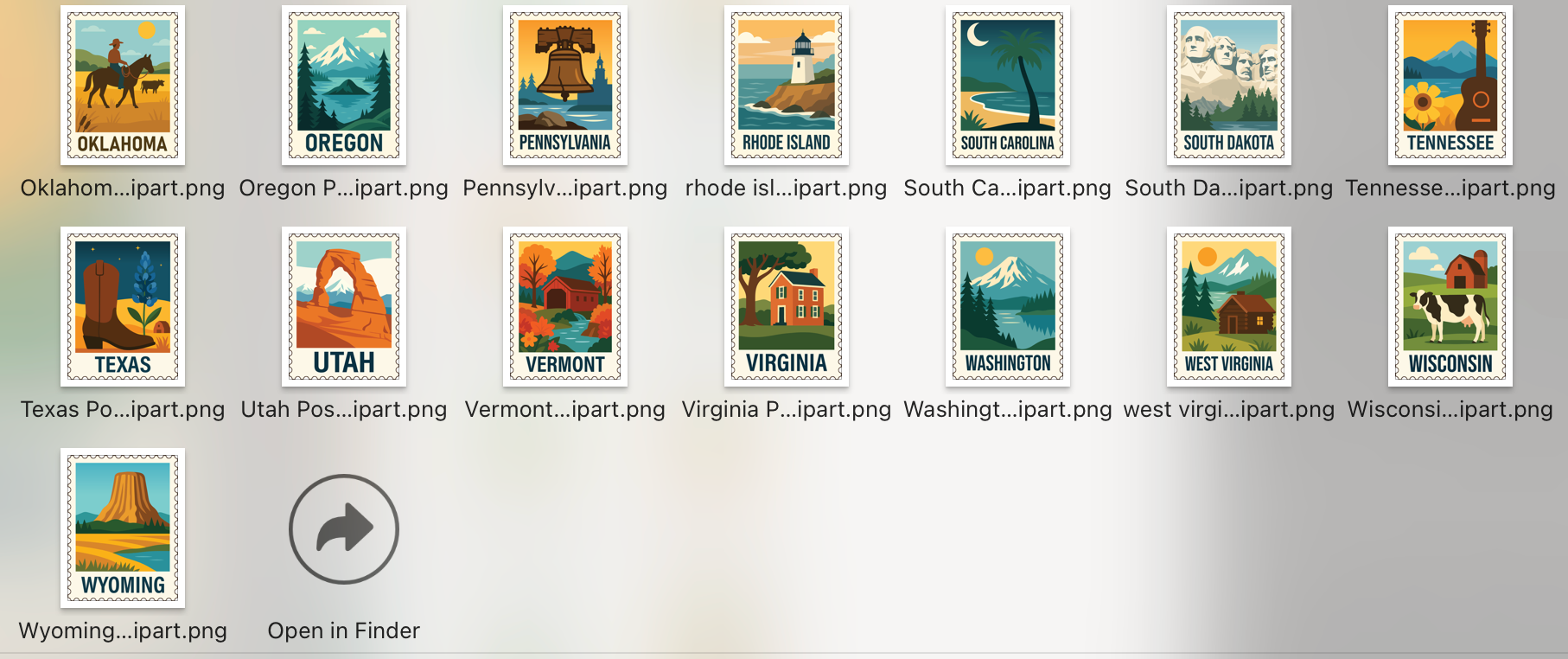
Task: Open the Virginia brick house stamp
Action: [x=787, y=306]
